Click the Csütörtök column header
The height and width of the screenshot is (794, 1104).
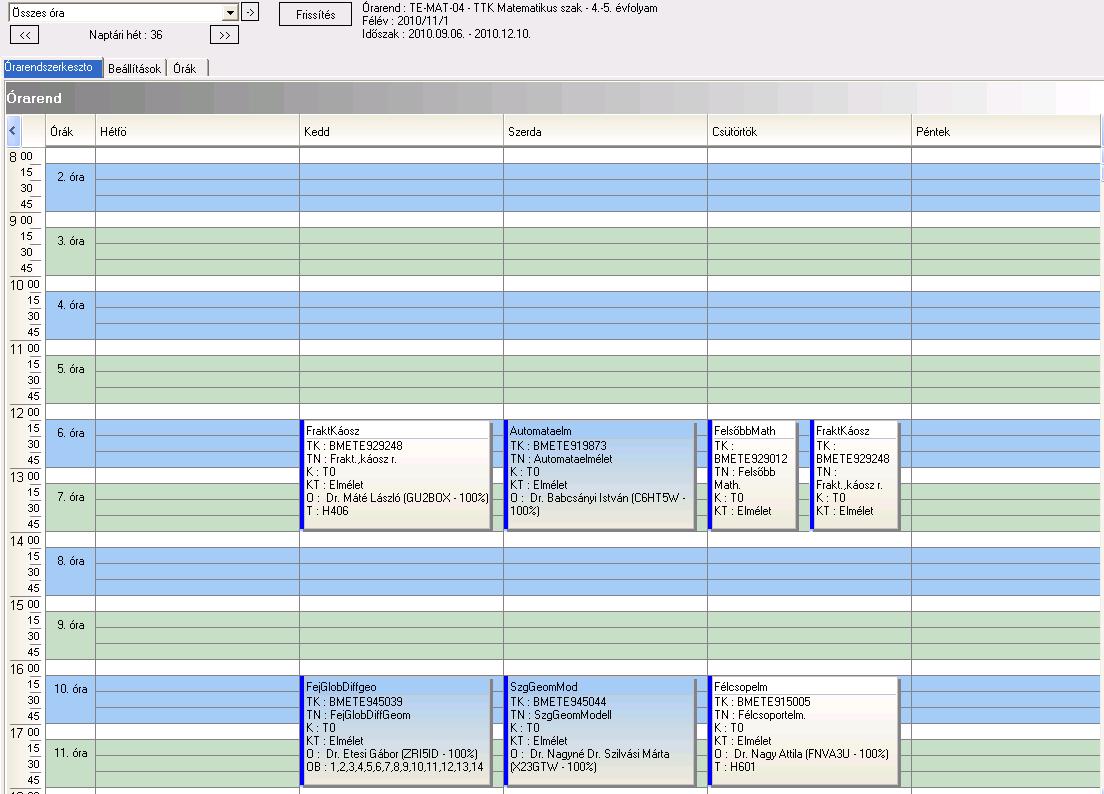click(809, 132)
